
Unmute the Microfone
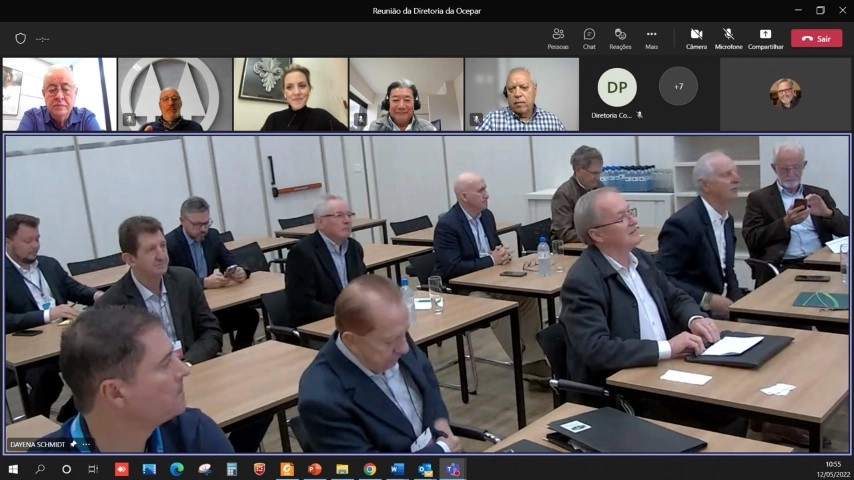[728, 39]
